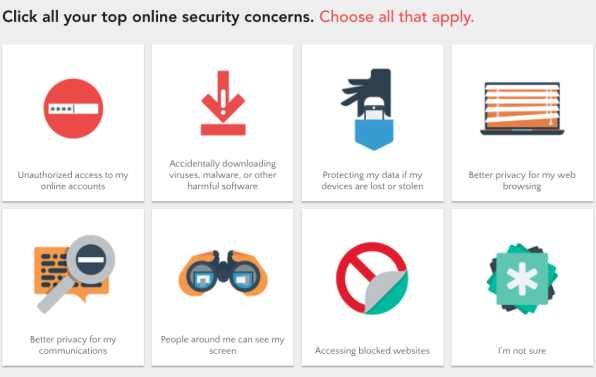This screenshot has height=377, width=596.
Task: Click the blue pocket below the stolen phone
Action: click(x=374, y=135)
